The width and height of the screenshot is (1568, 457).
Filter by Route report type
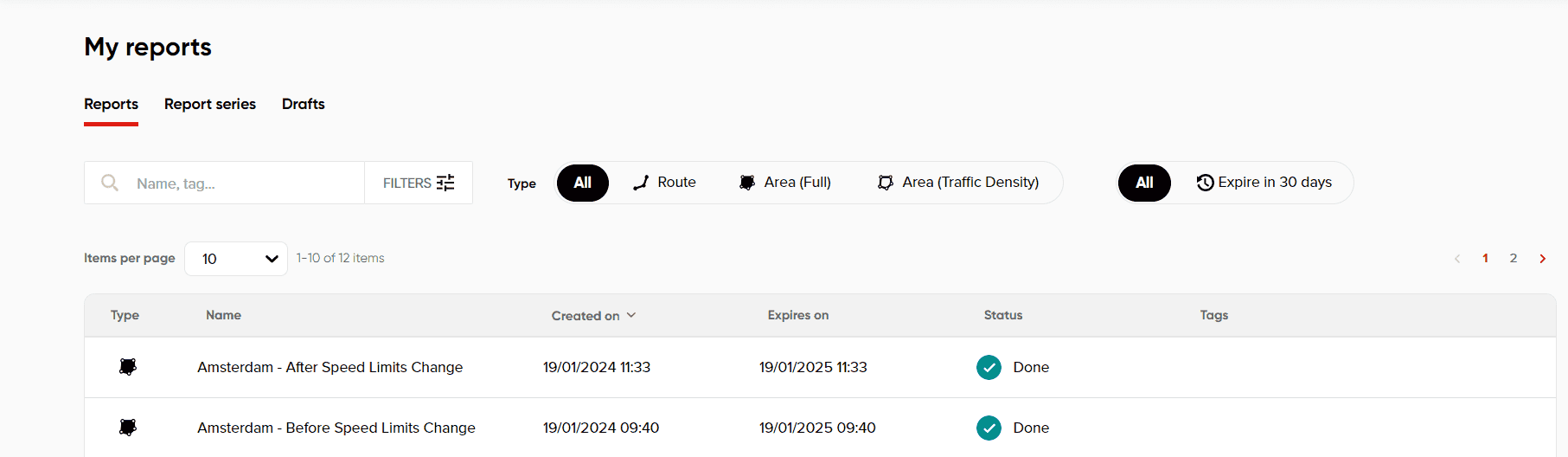(x=664, y=183)
